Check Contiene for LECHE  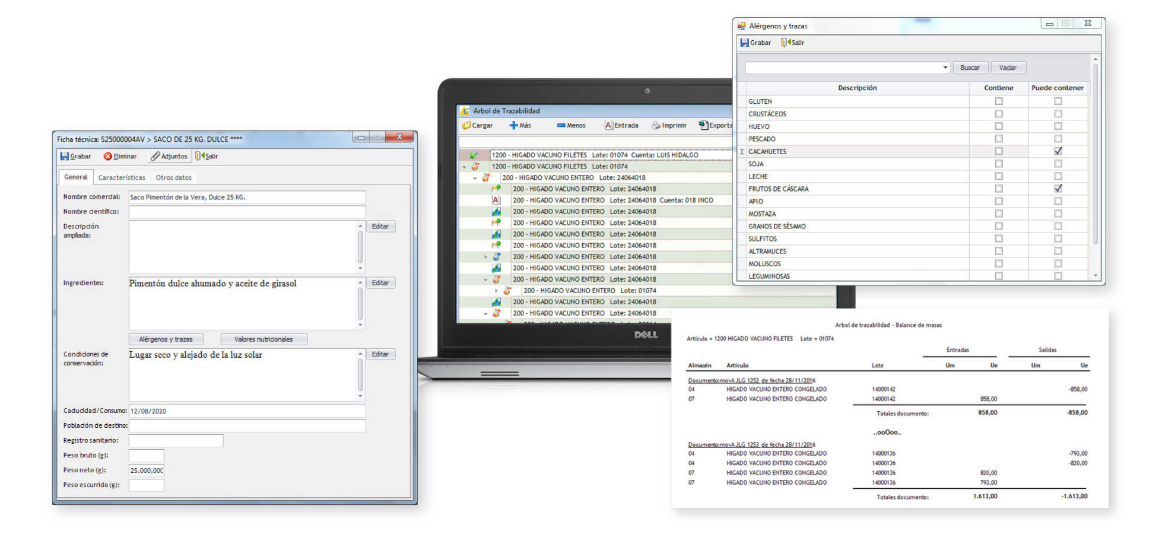(x=999, y=176)
